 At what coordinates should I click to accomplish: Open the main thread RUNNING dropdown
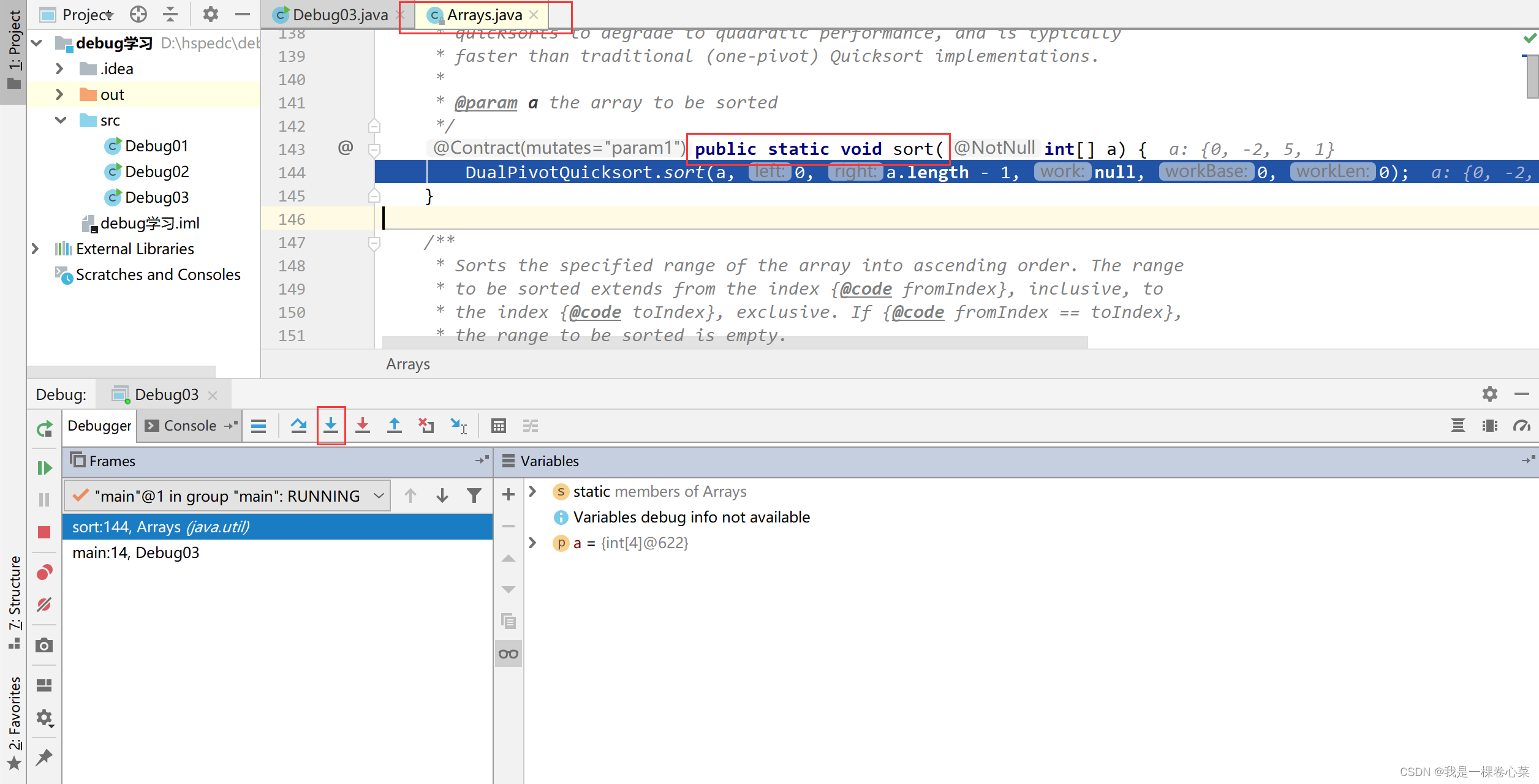227,496
